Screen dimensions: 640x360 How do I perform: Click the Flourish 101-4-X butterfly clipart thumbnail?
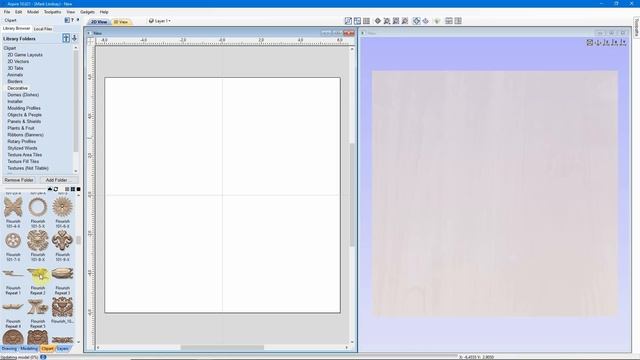pos(13,207)
